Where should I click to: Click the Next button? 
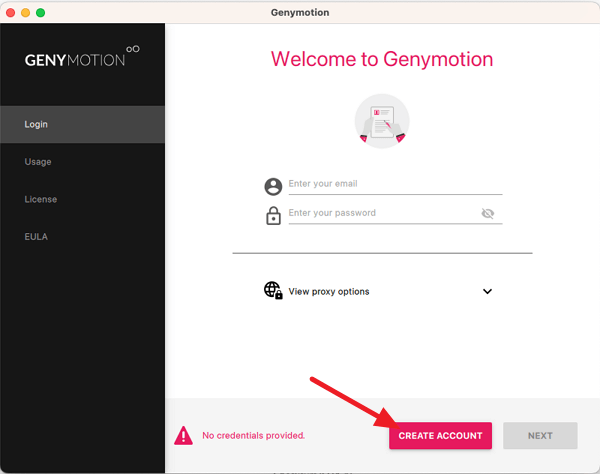click(x=540, y=436)
